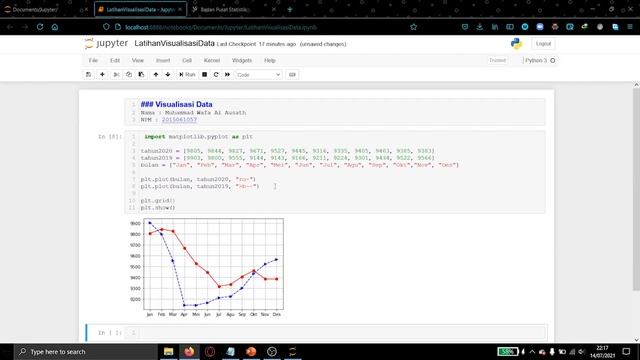Image resolution: width=640 pixels, height=360 pixels.
Task: Rename notebook title LatihanVisualisasiData
Action: [x=174, y=43]
